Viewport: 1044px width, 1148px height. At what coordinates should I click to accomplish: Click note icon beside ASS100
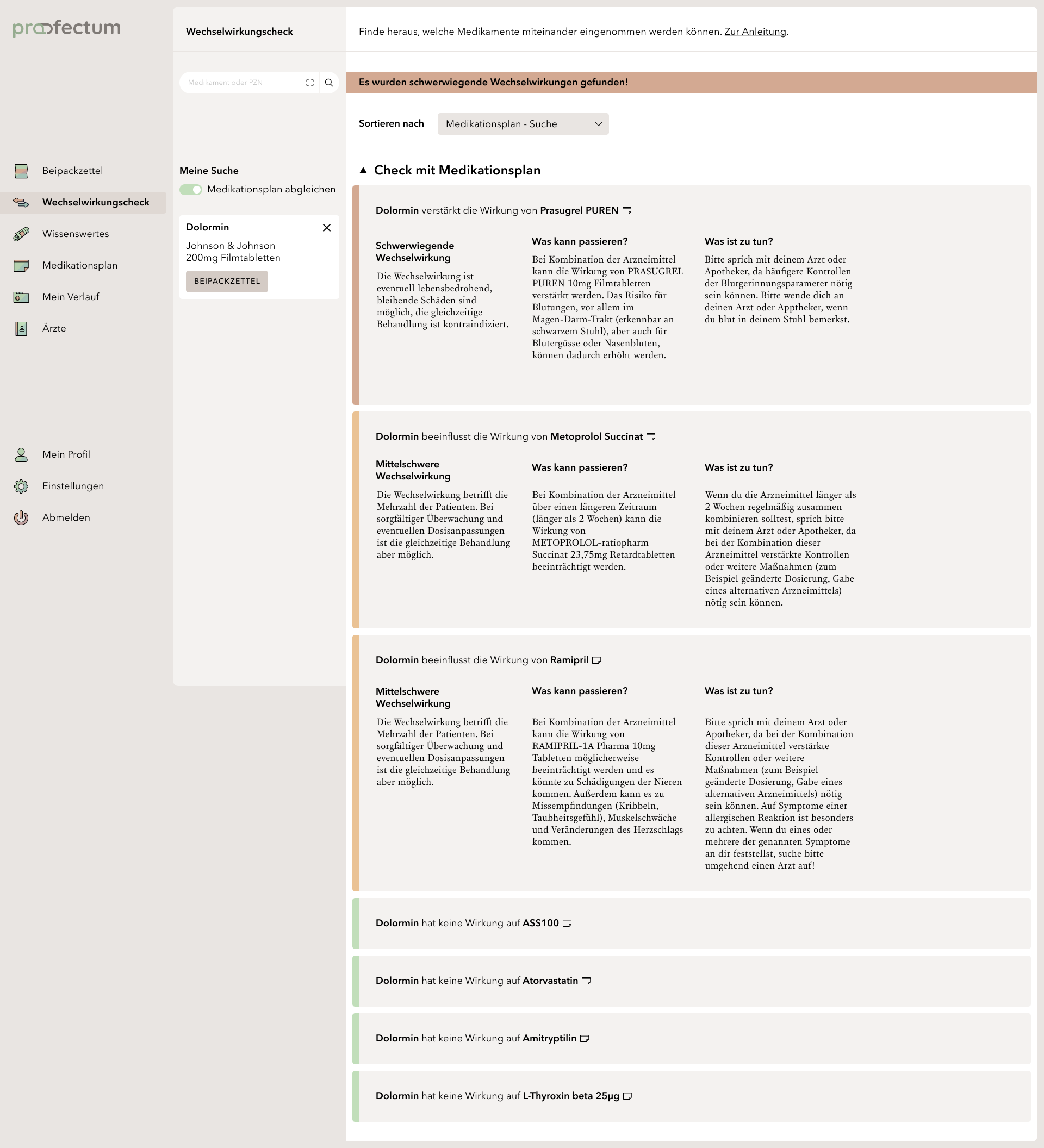(x=567, y=923)
